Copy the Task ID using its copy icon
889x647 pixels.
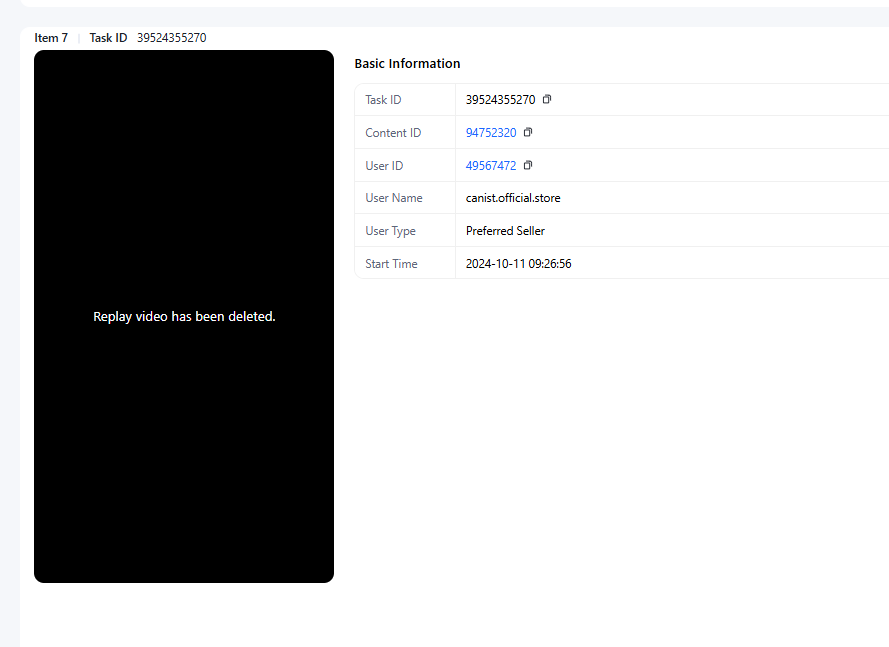pos(547,100)
